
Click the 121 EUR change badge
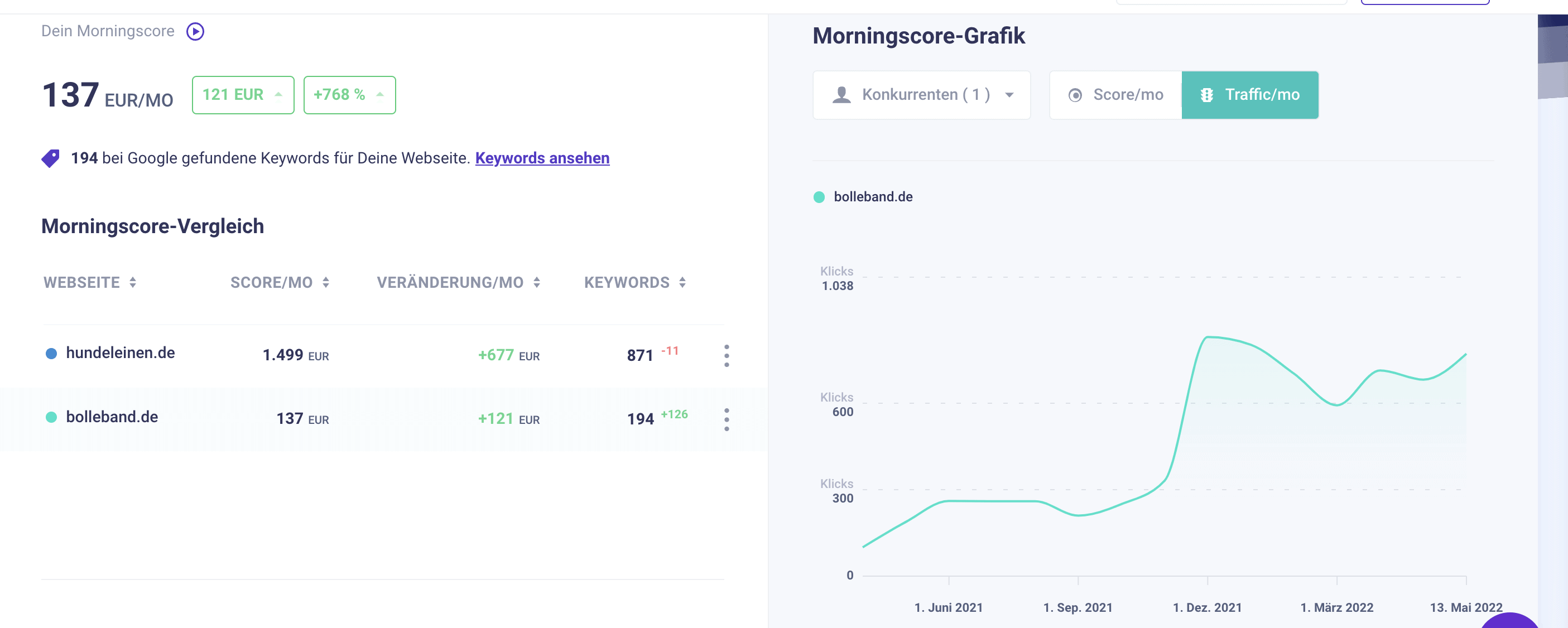point(243,95)
